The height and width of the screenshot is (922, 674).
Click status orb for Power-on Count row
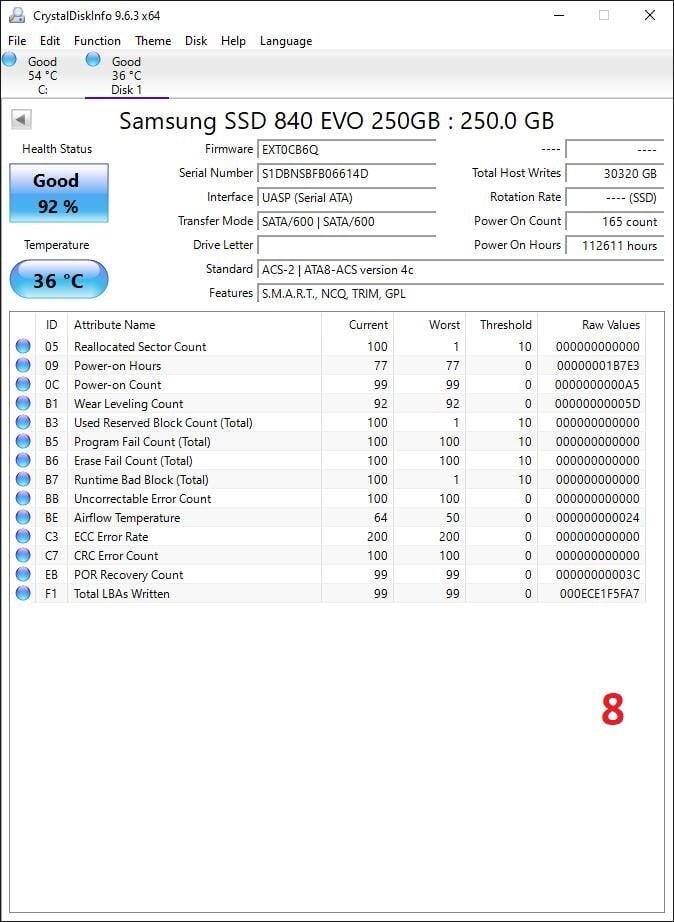point(23,384)
